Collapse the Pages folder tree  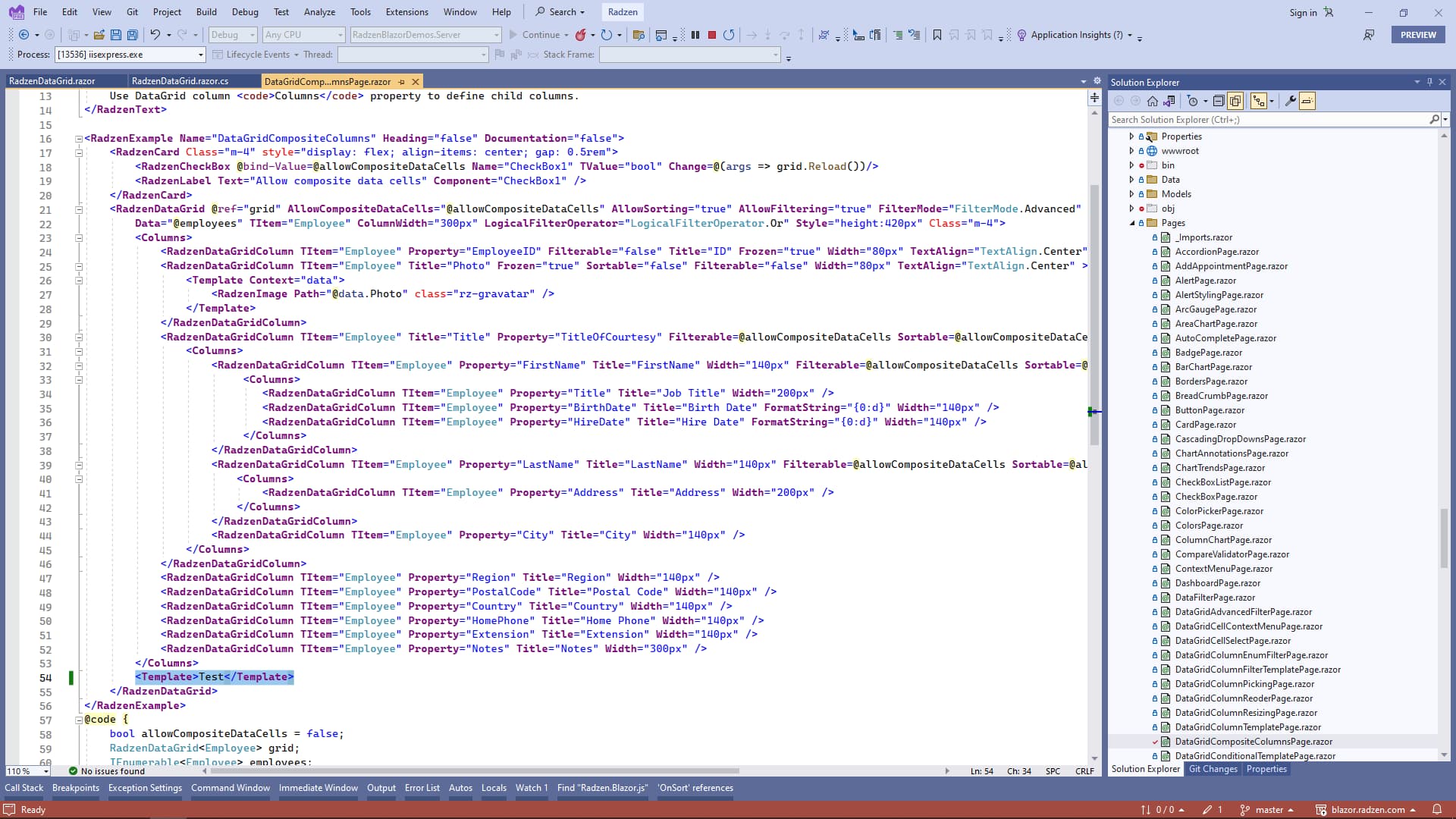1131,223
